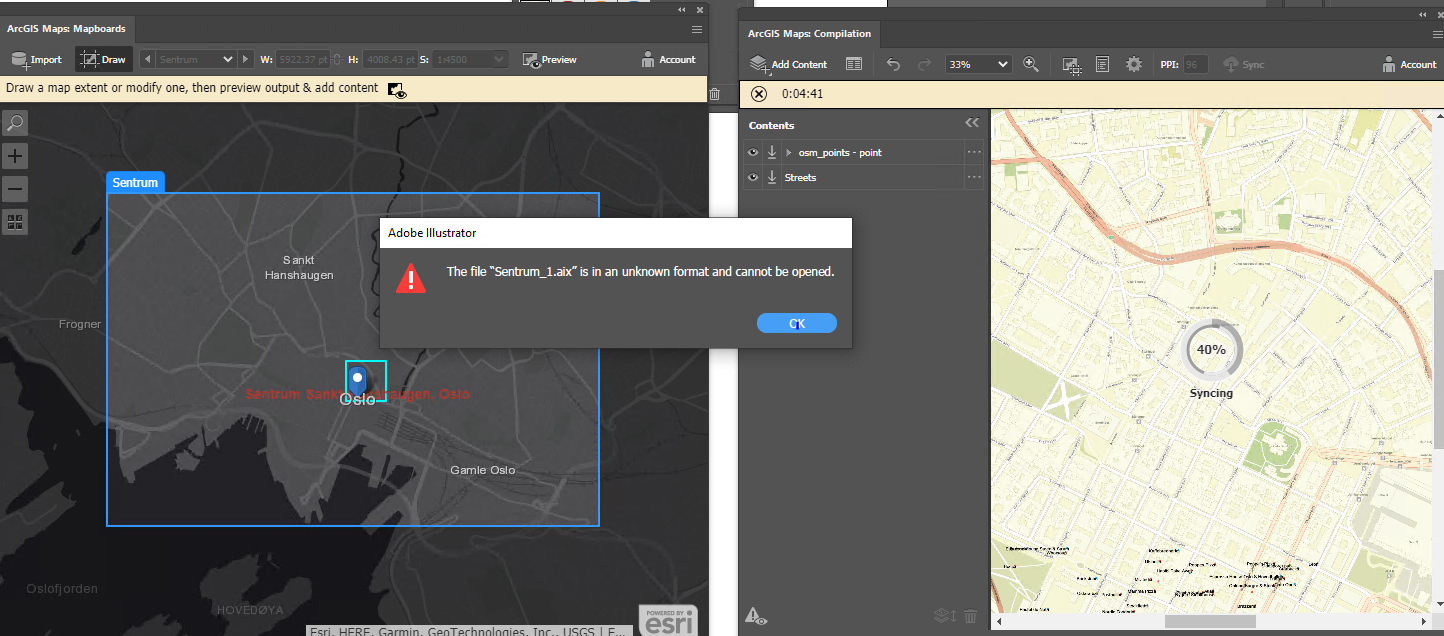The height and width of the screenshot is (636, 1444).
Task: Select the map zoom-in plus tool
Action: pyautogui.click(x=14, y=155)
